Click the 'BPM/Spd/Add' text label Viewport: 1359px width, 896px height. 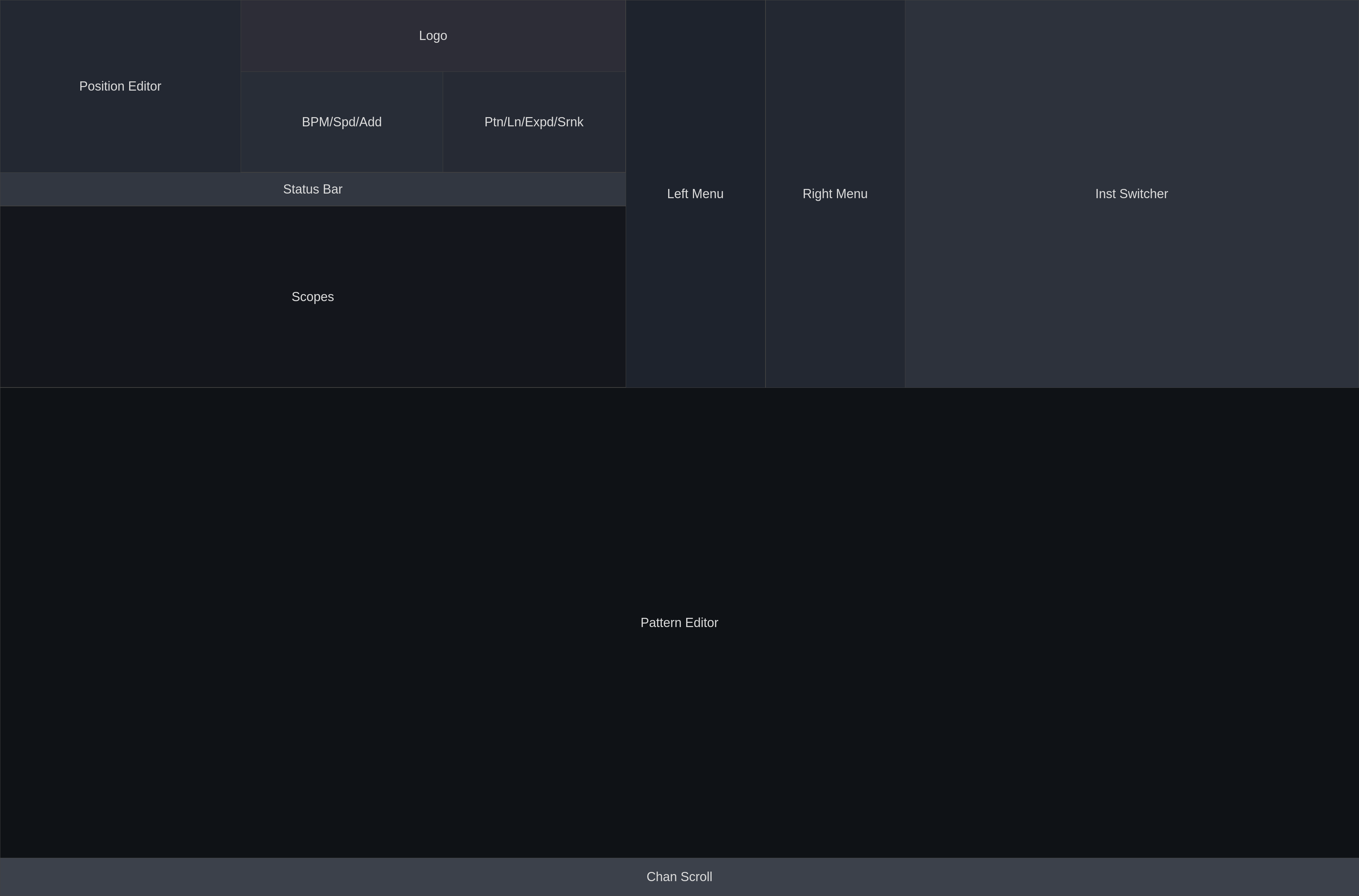tap(342, 122)
